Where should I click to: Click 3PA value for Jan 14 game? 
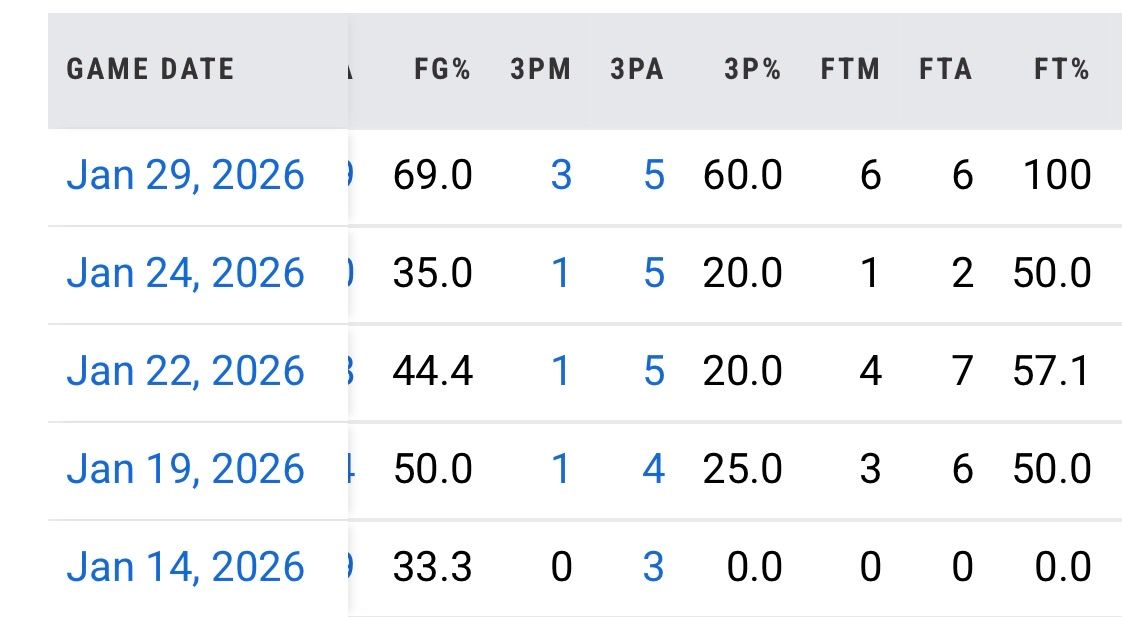653,567
